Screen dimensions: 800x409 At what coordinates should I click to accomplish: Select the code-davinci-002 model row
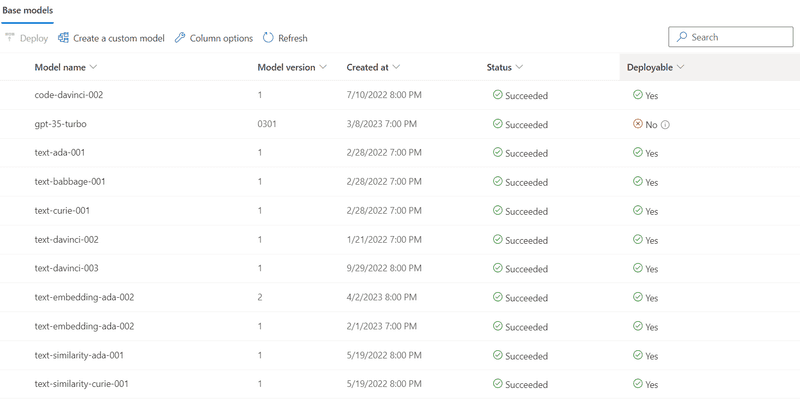pyautogui.click(x=400, y=95)
